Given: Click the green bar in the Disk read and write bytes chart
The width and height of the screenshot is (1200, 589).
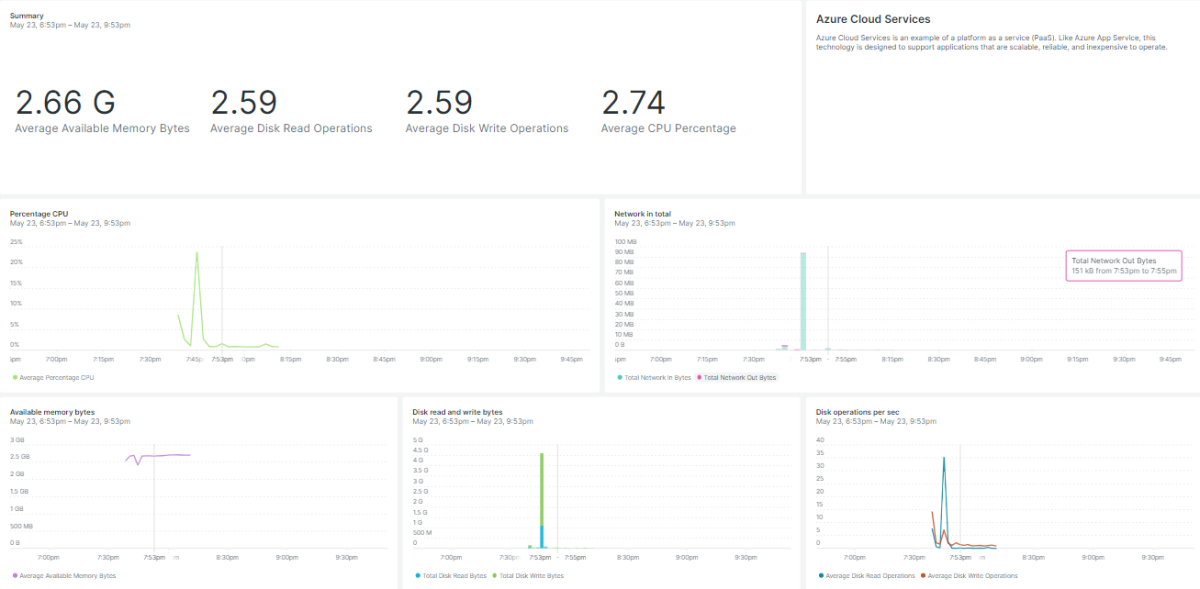Looking at the screenshot, I should pos(541,488).
